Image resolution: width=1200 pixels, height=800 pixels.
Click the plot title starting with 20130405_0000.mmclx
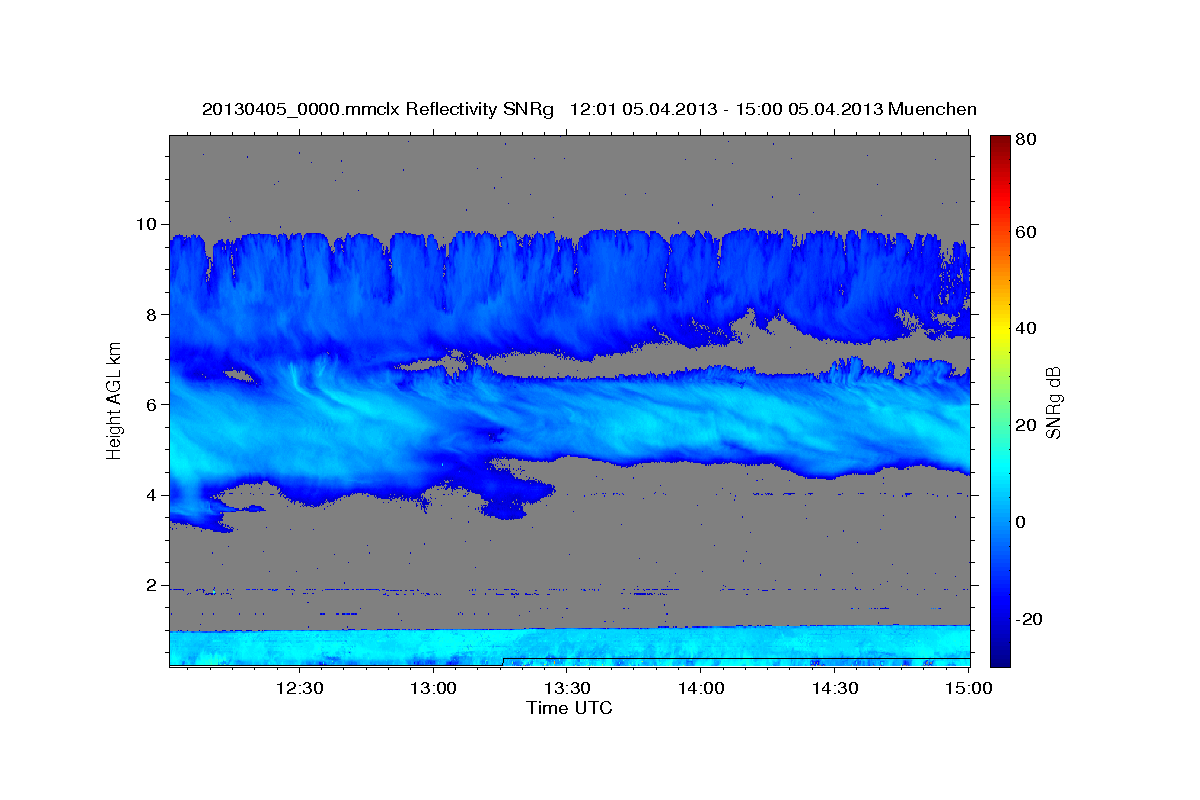pyautogui.click(x=589, y=109)
